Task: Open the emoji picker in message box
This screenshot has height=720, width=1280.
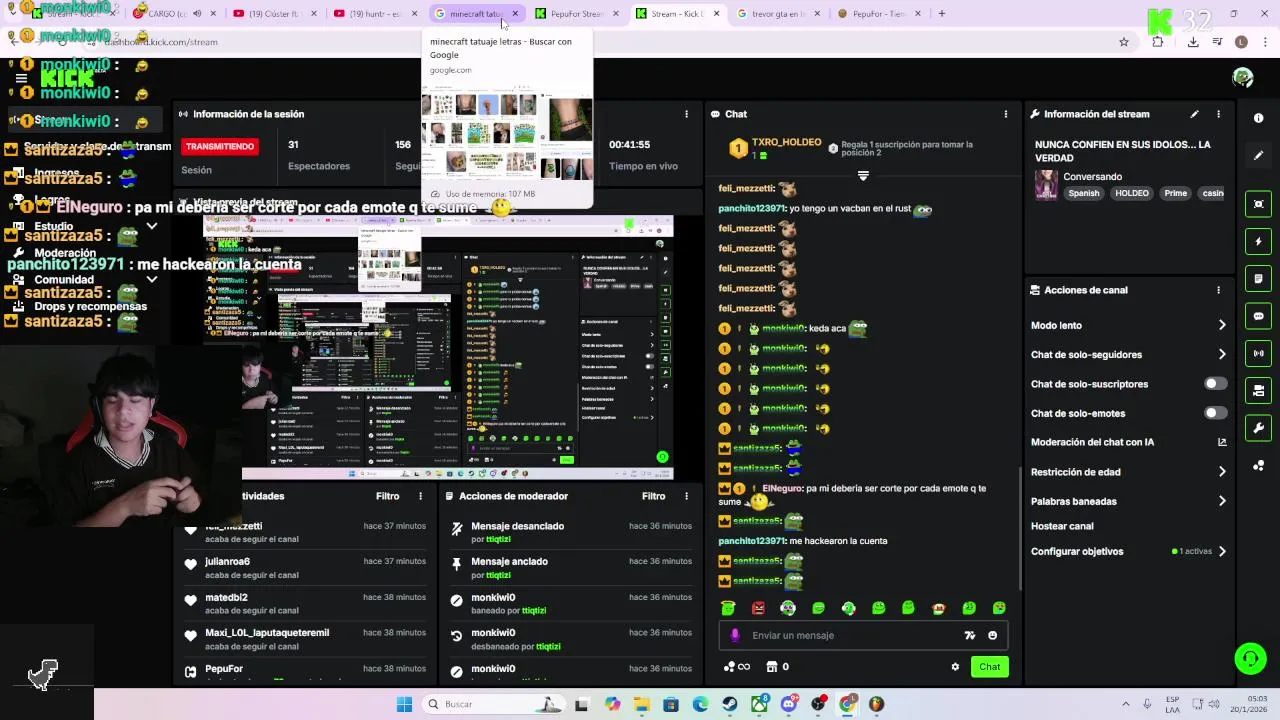Action: [992, 635]
